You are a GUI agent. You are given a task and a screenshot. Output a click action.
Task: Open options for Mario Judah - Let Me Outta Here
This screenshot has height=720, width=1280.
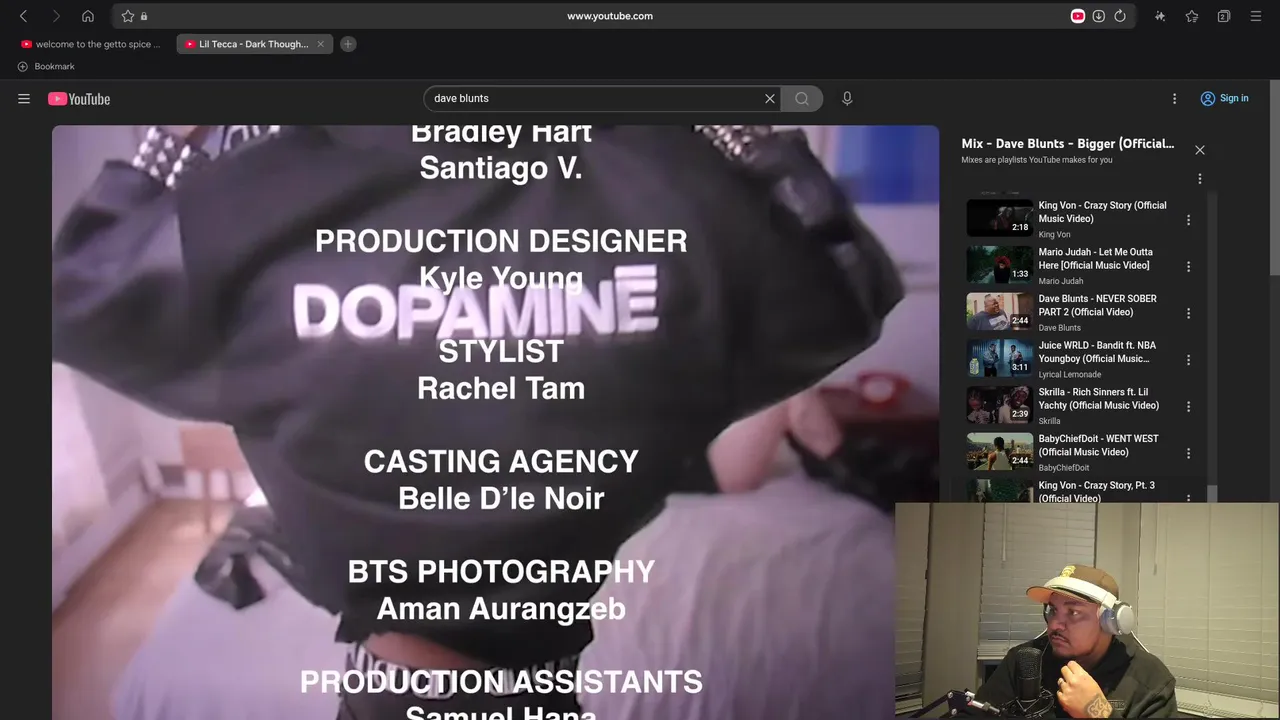[x=1188, y=267]
